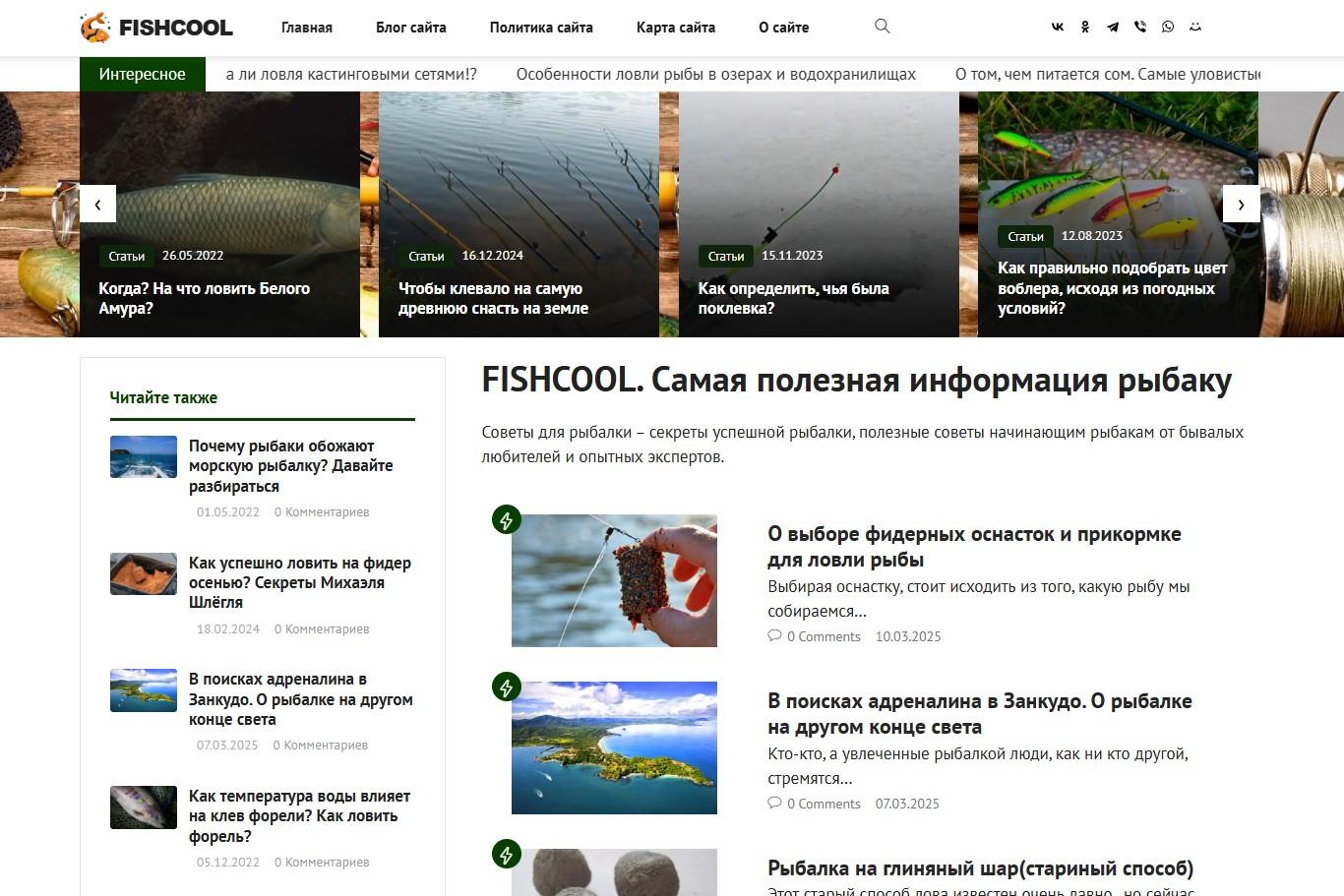
Task: Open sidebar link 'В поисках адреналина в Занкудо'
Action: pos(301,699)
